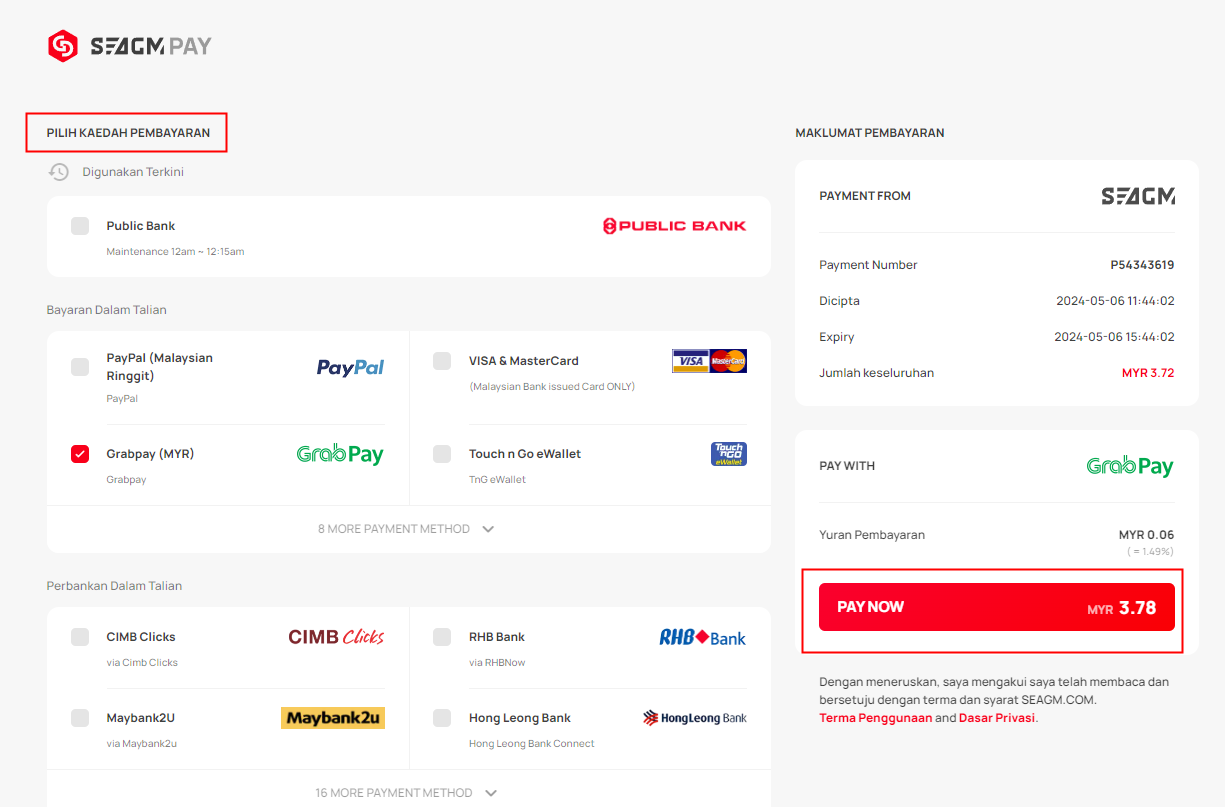Click the SEAGM Pay logo in header
Screen dimensions: 1225x807
[x=130, y=46]
